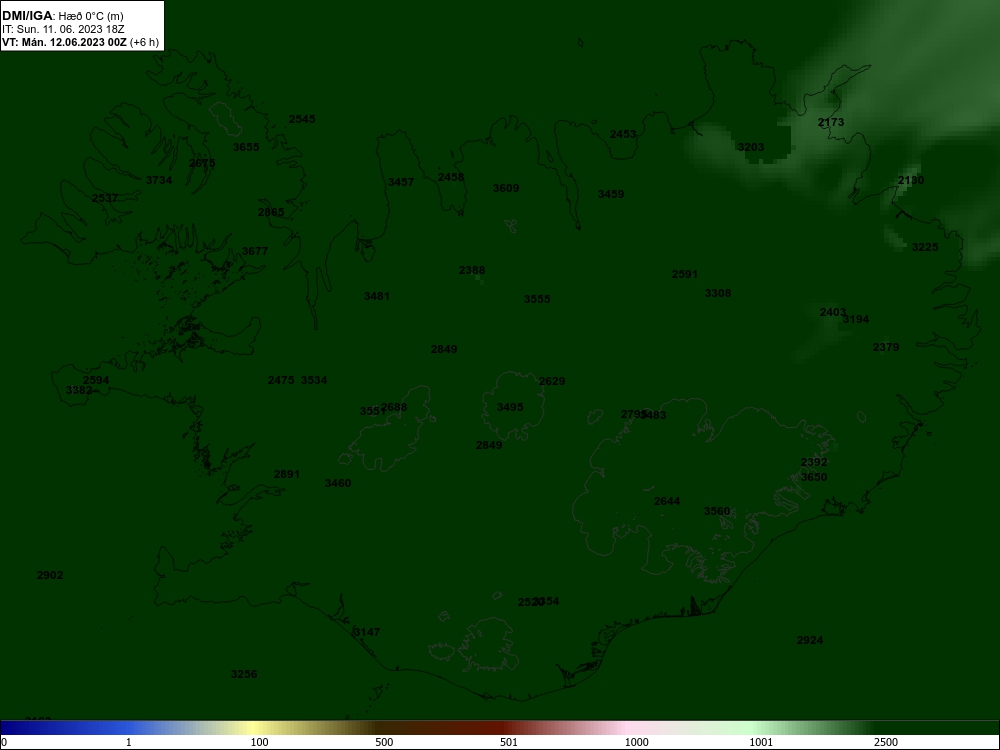Viewport: 1000px width, 750px height.
Task: Click the legend label 2500
Action: 886,742
